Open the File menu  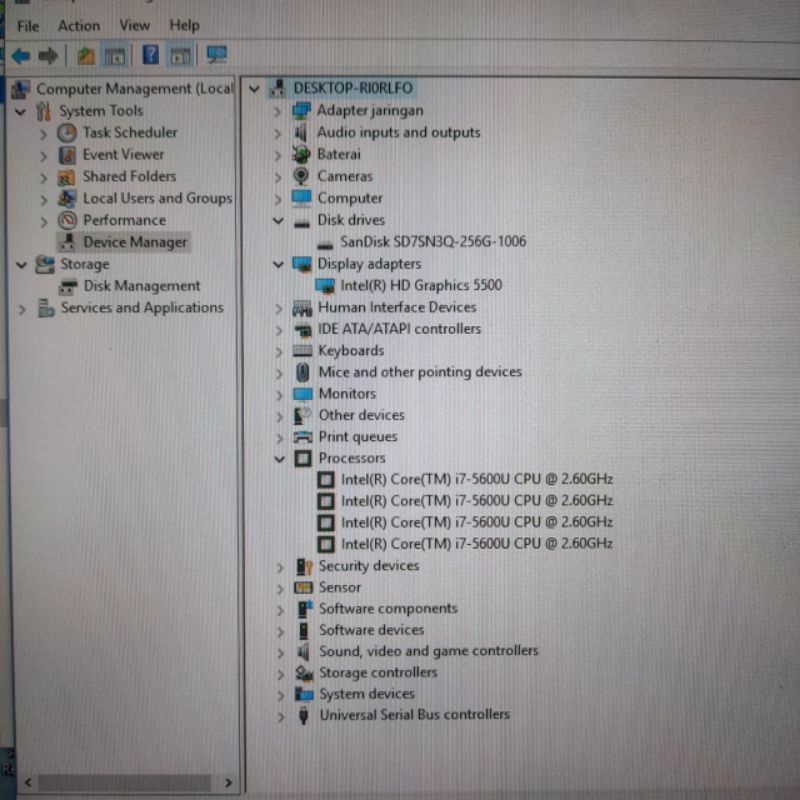28,26
